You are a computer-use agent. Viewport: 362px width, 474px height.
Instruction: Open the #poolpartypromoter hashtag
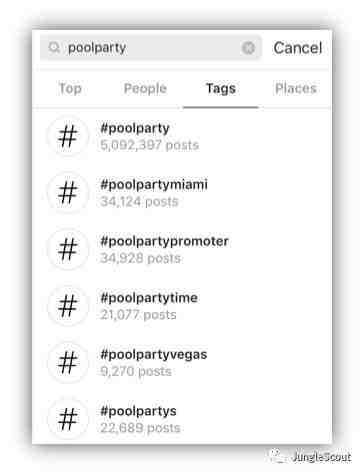point(182,249)
